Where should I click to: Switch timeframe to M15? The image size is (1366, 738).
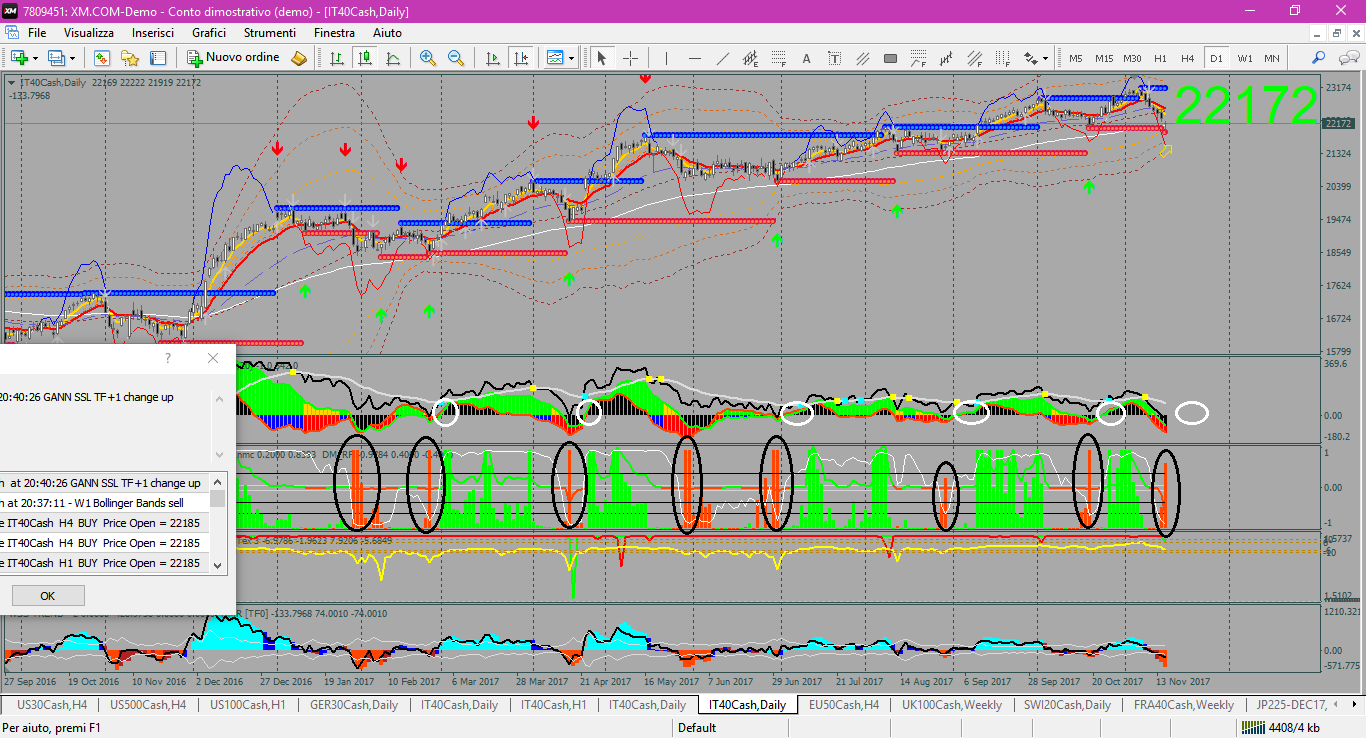[1104, 58]
